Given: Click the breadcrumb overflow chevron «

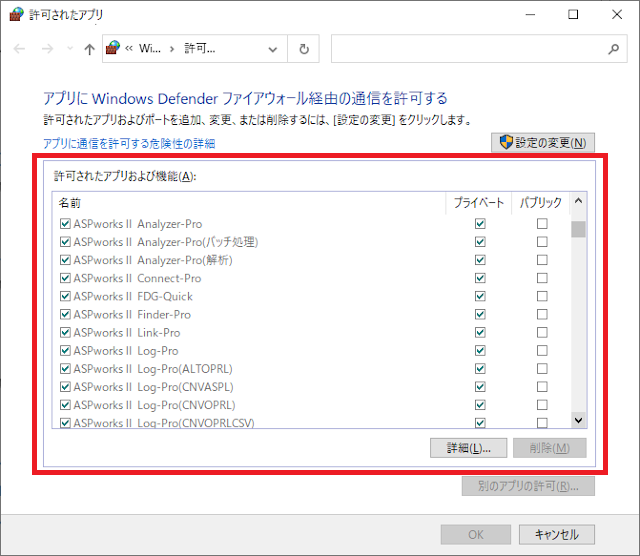Looking at the screenshot, I should click(129, 49).
